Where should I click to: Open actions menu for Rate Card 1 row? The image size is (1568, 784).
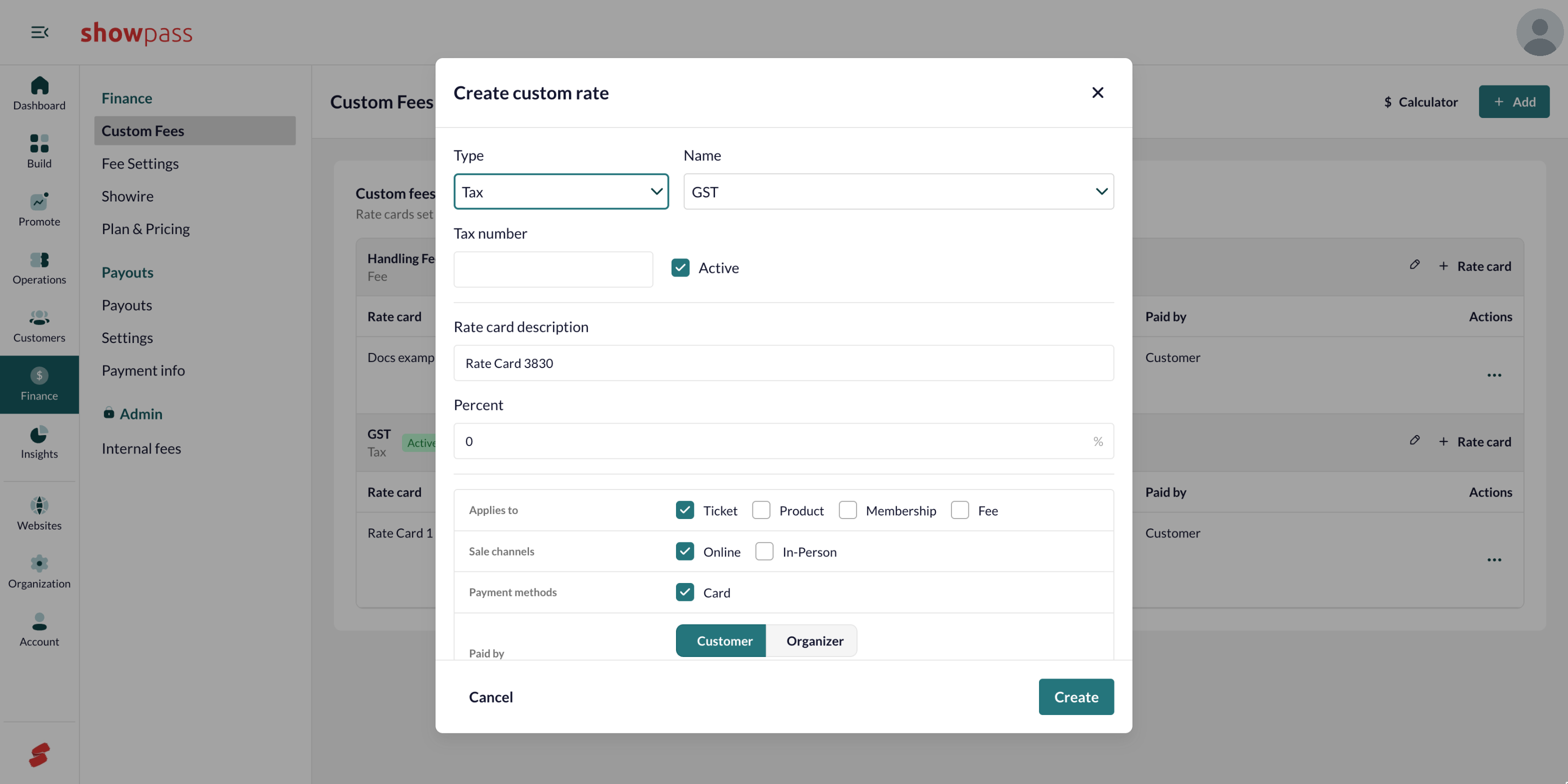click(1494, 559)
